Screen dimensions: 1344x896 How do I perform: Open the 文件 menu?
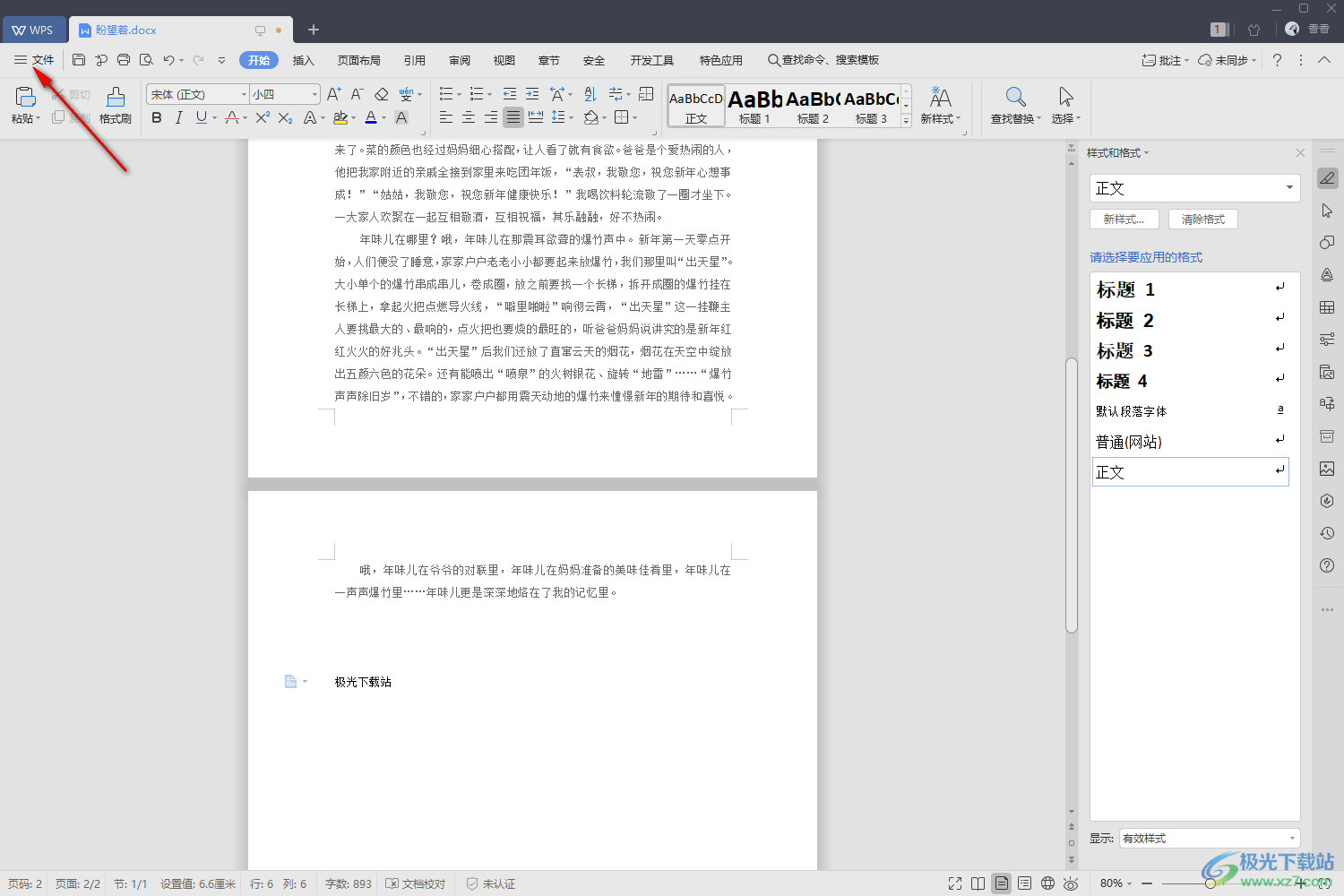coord(34,60)
